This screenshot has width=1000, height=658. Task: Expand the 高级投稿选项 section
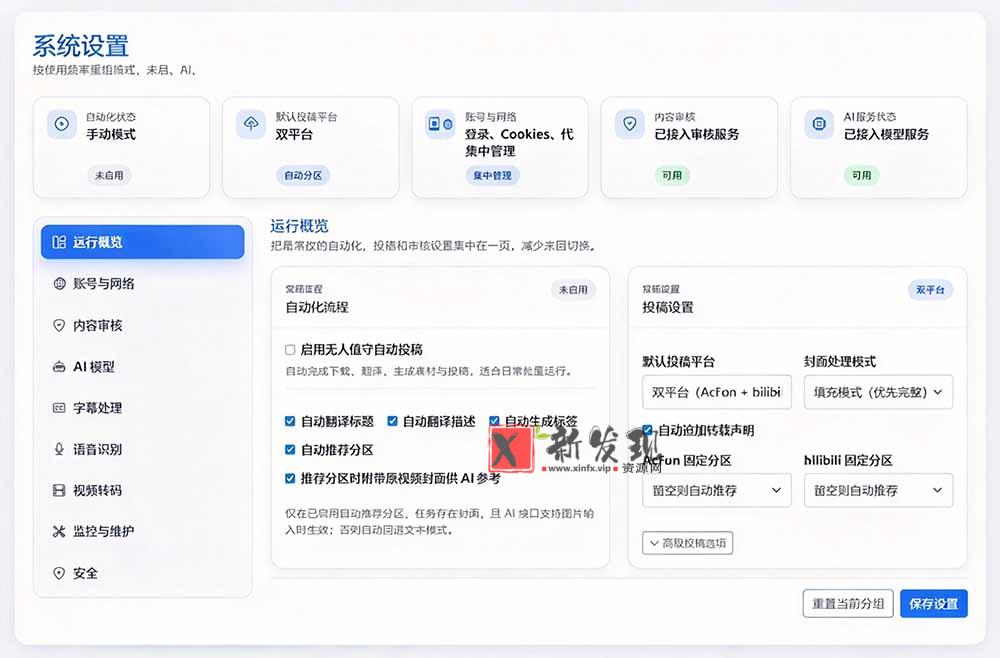[688, 543]
